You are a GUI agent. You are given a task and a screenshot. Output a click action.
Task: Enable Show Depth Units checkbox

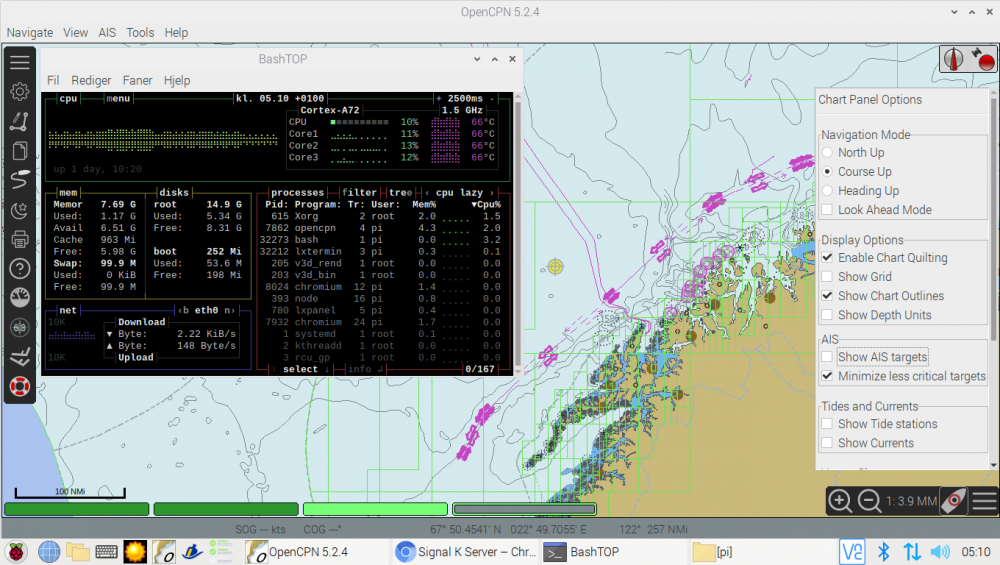point(827,315)
